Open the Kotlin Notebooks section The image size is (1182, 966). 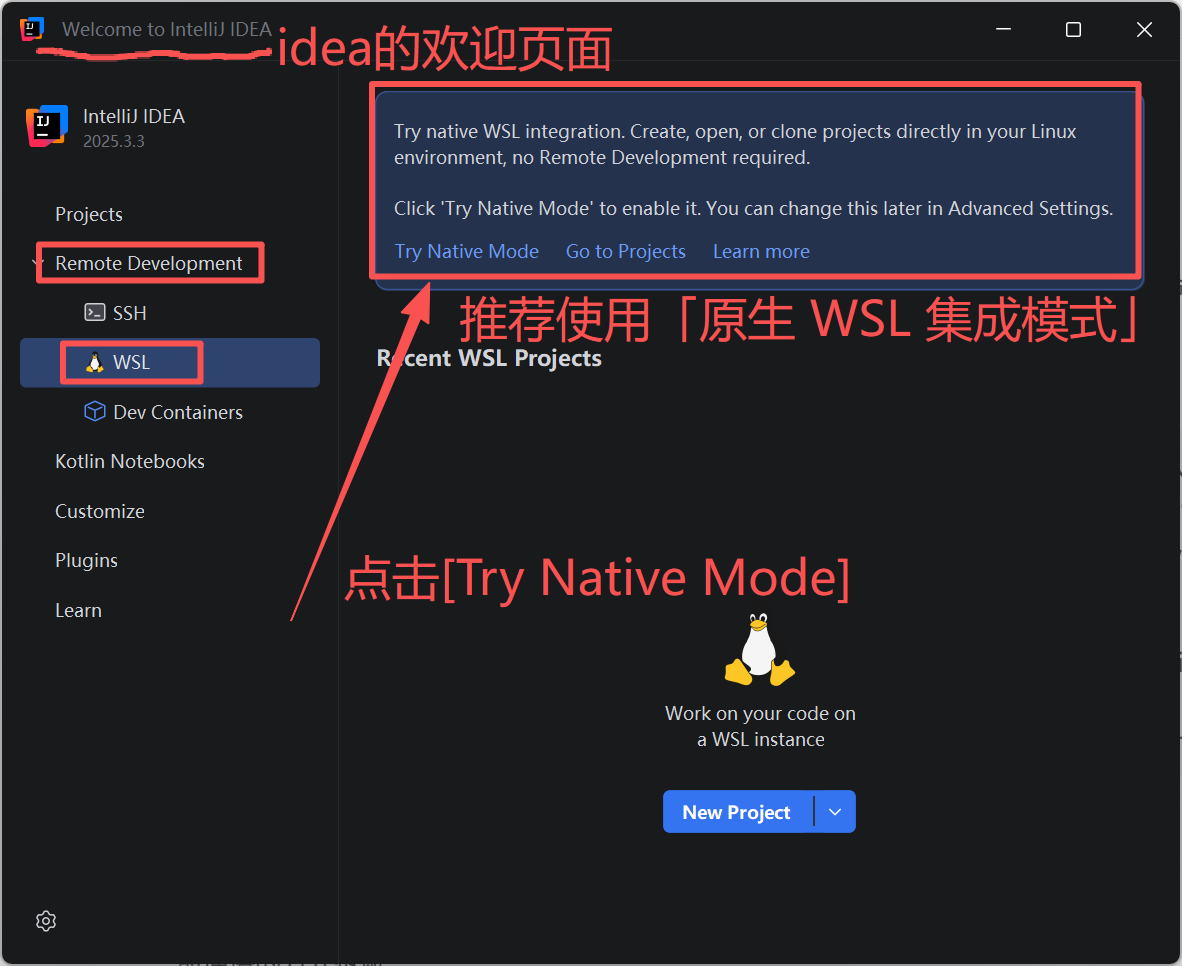129,461
